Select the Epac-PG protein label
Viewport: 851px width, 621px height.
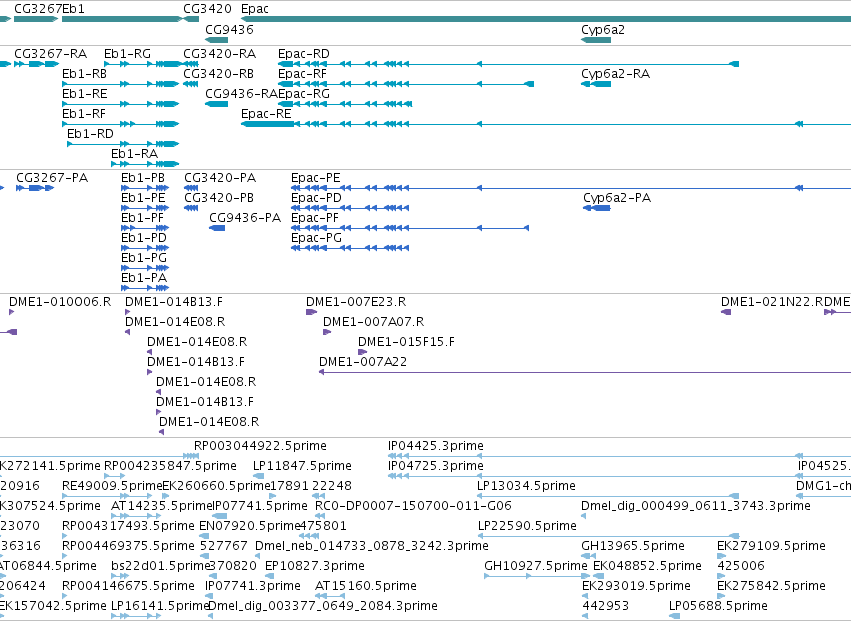tap(316, 238)
